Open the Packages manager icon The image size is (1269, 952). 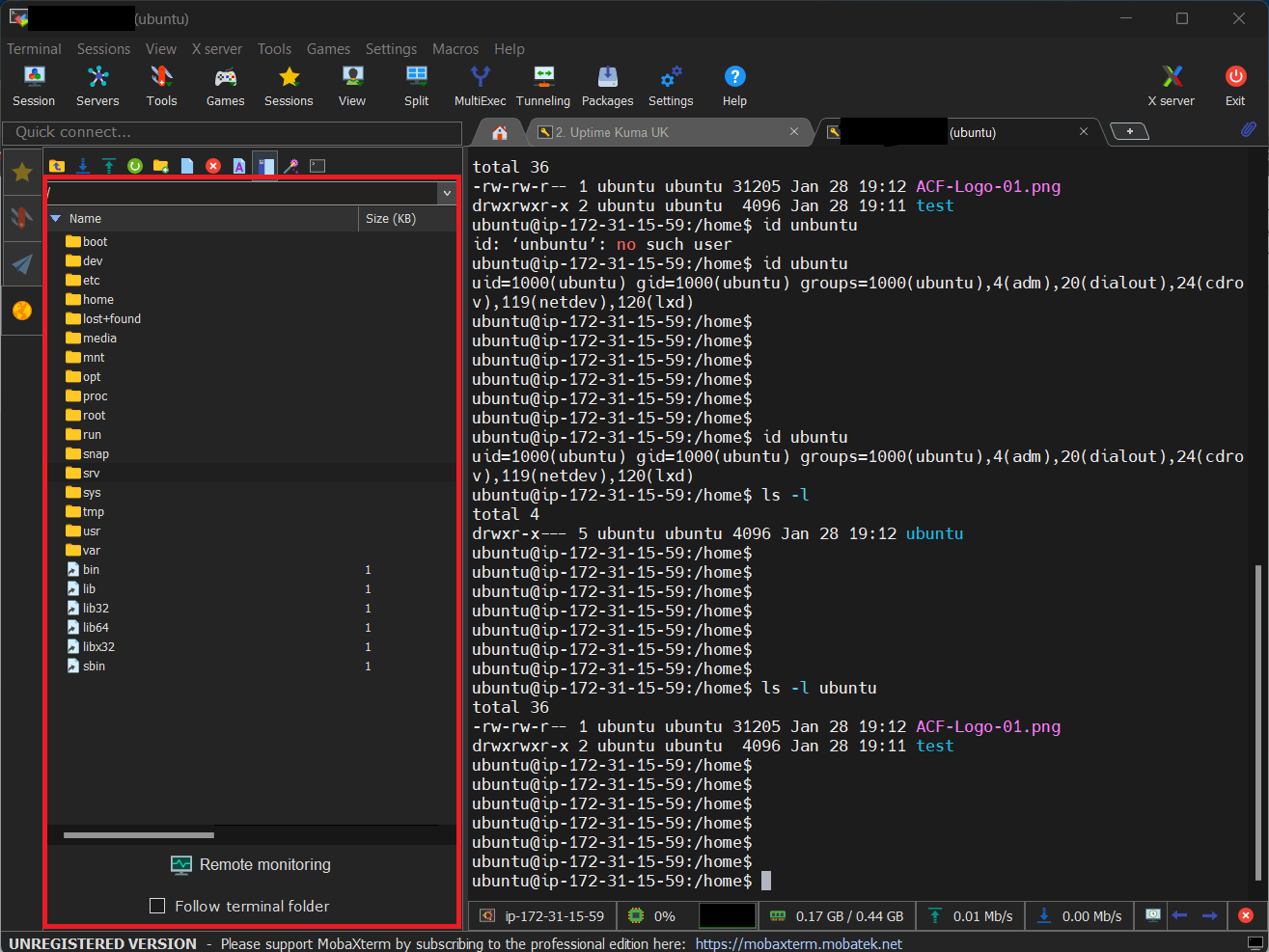pos(607,85)
